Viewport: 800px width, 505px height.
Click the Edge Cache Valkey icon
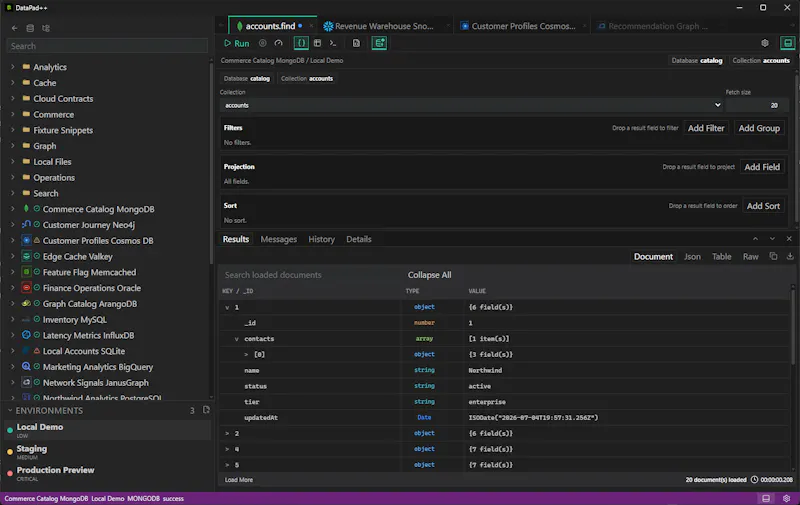click(27, 257)
